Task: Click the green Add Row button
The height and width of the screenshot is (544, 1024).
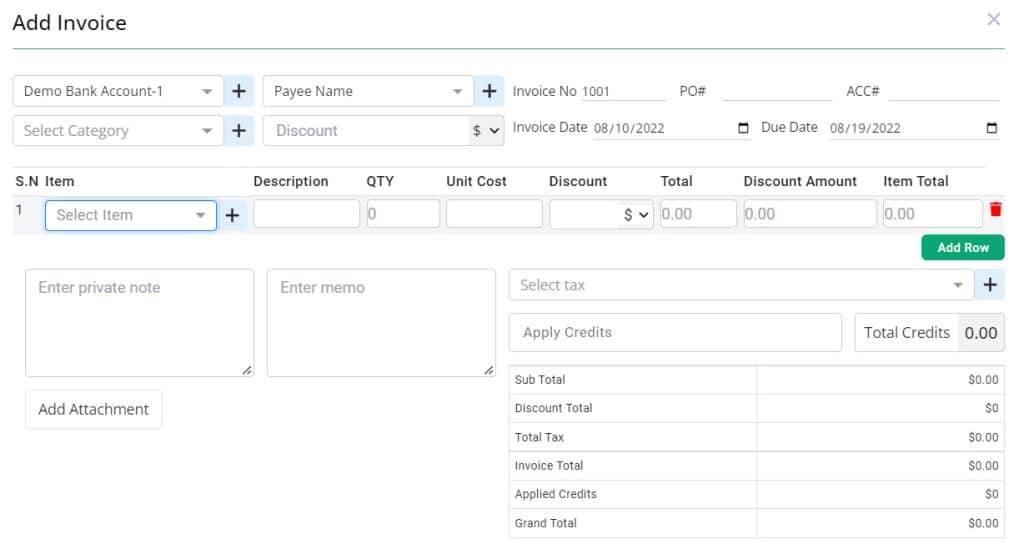Action: point(962,247)
